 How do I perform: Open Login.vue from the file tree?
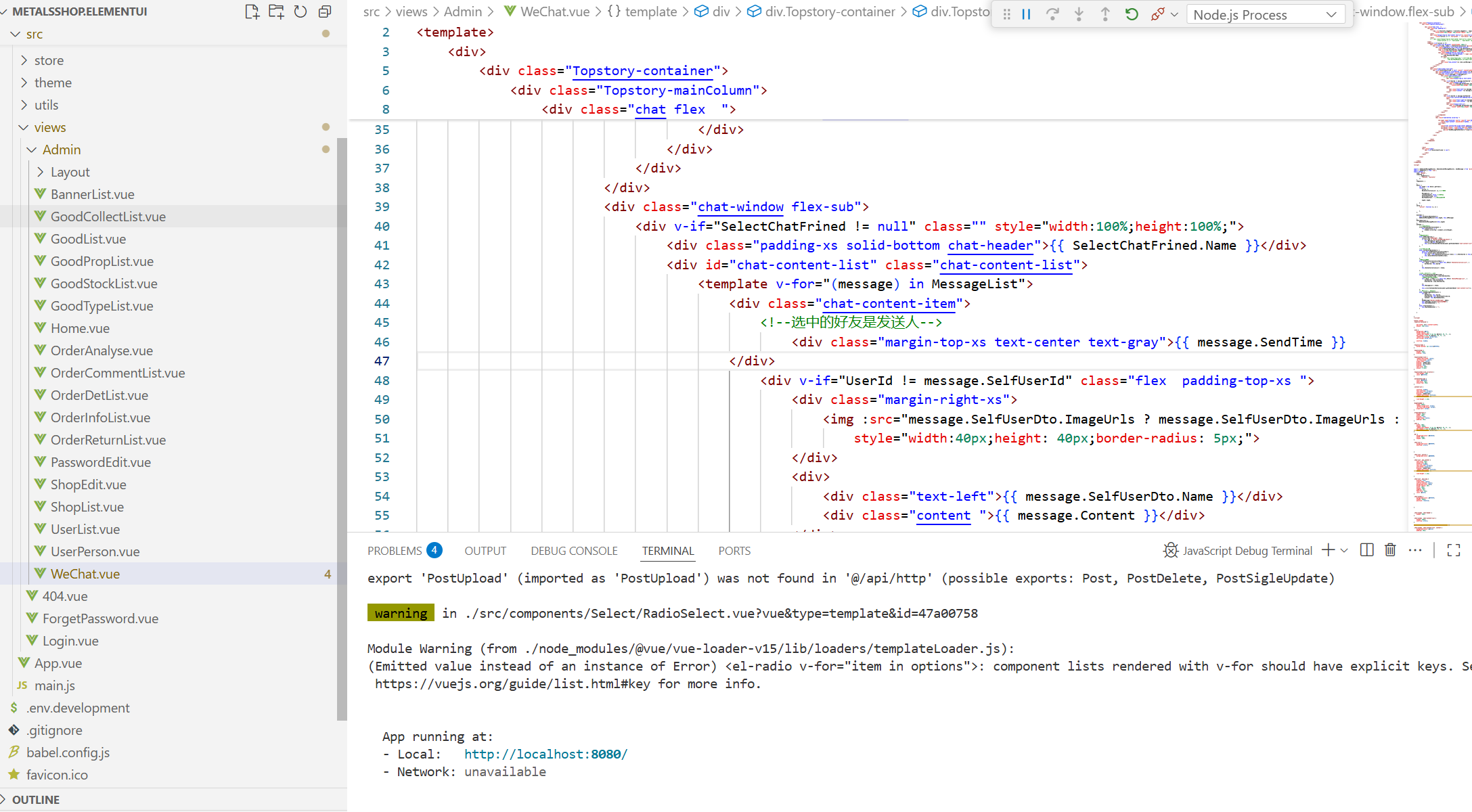coord(70,641)
